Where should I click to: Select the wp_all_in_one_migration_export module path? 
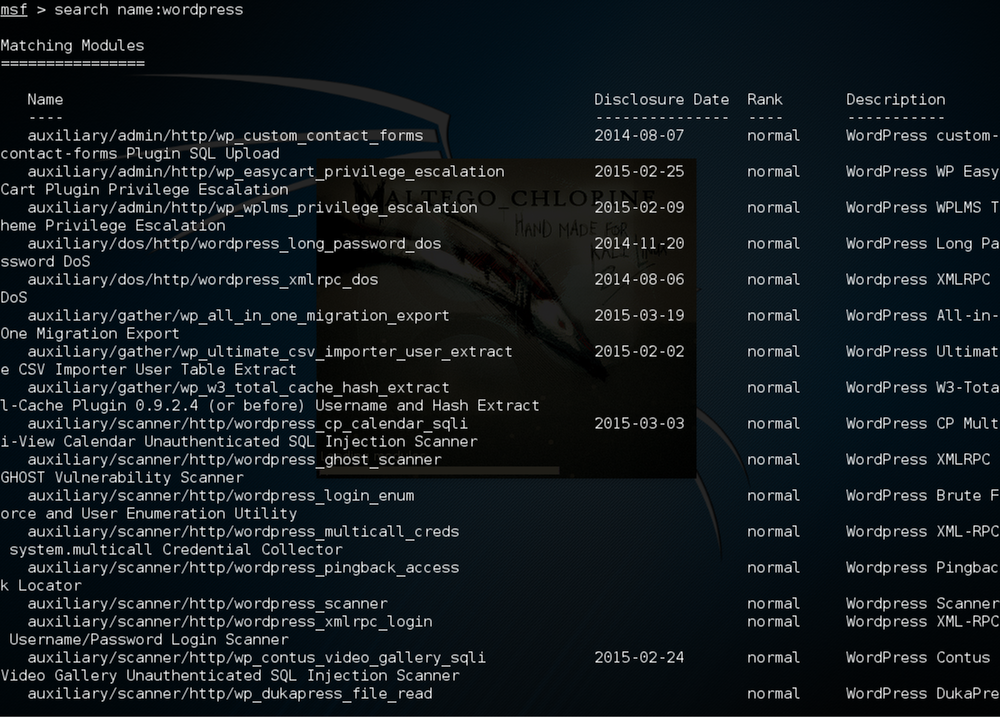pyautogui.click(x=239, y=316)
